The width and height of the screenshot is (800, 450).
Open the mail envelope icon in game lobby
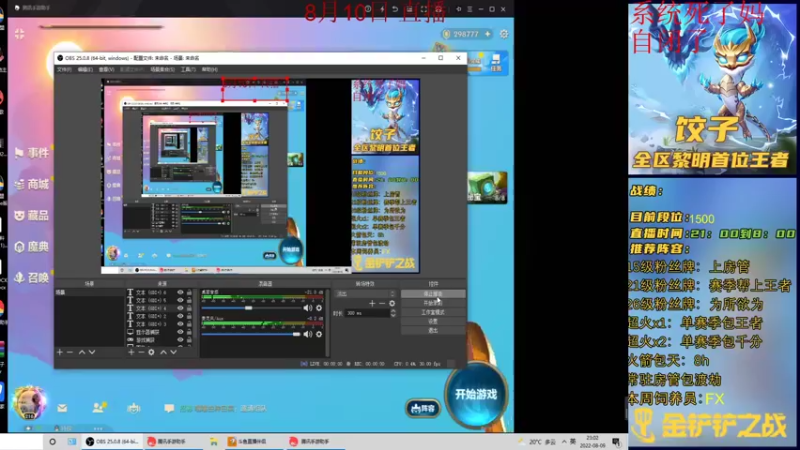point(62,408)
